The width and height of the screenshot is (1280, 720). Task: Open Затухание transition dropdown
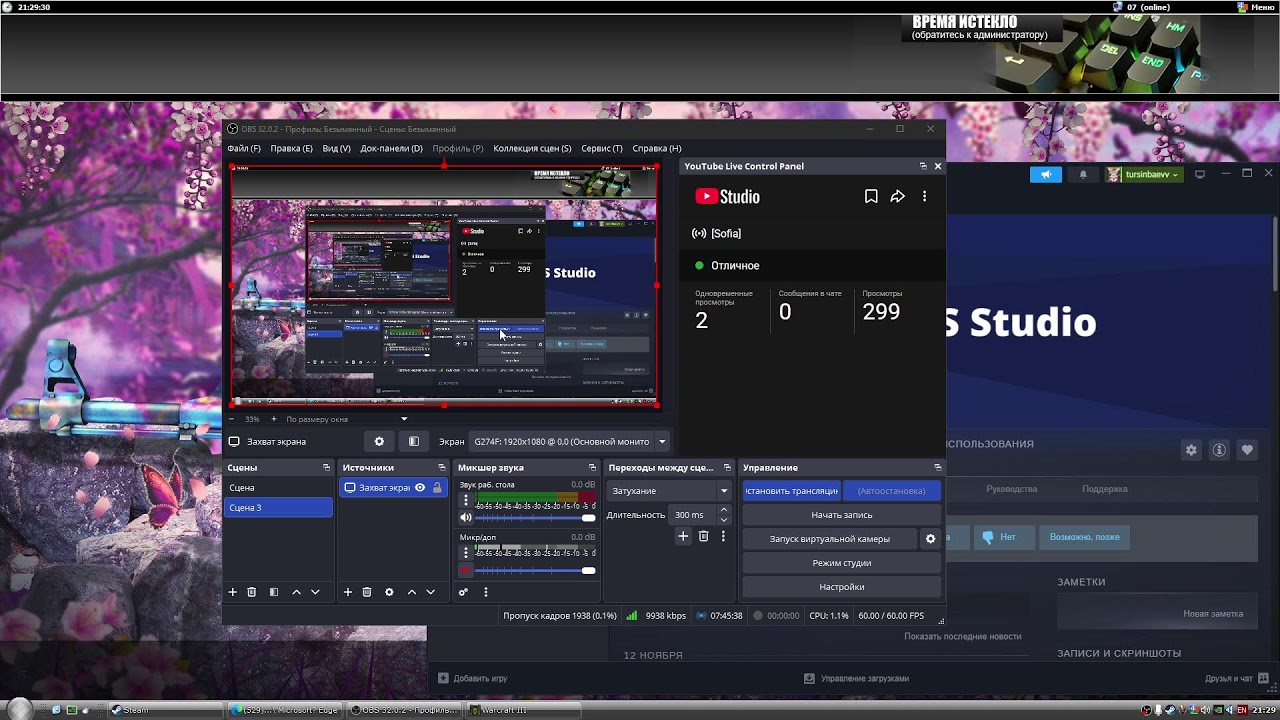(669, 491)
